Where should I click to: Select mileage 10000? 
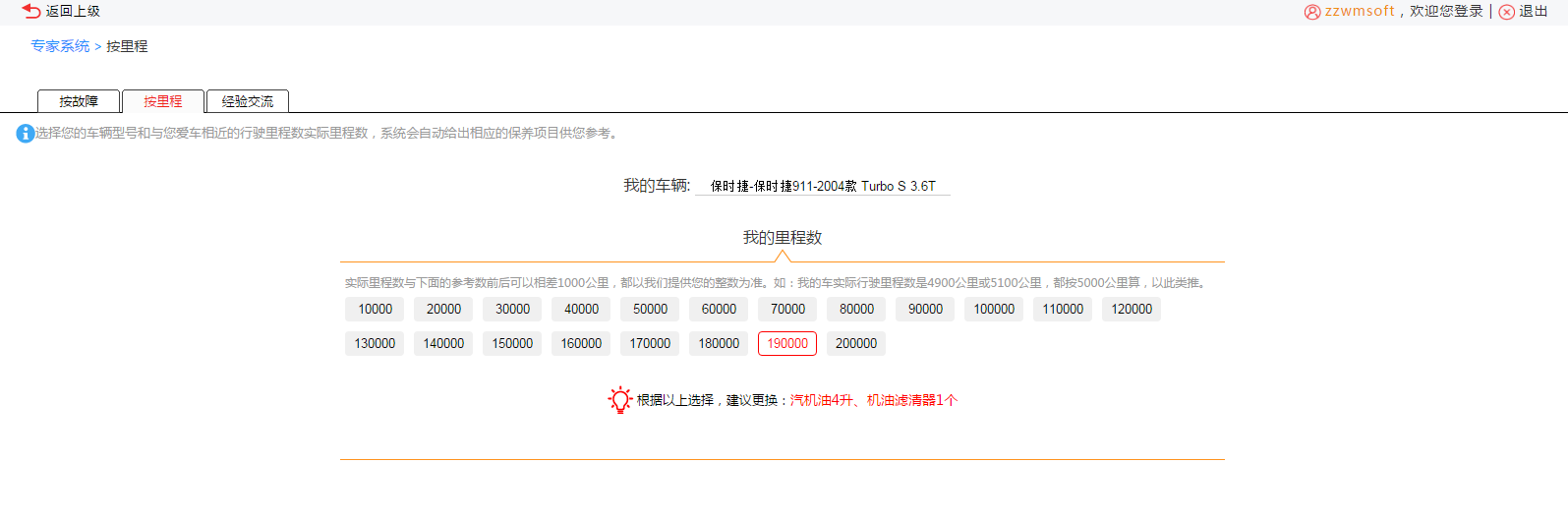(x=375, y=309)
